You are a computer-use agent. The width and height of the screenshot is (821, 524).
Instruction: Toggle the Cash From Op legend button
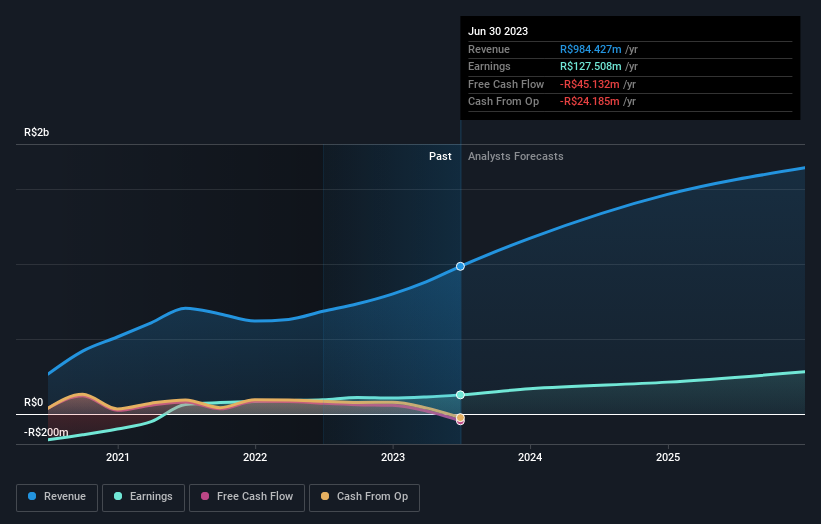[364, 497]
